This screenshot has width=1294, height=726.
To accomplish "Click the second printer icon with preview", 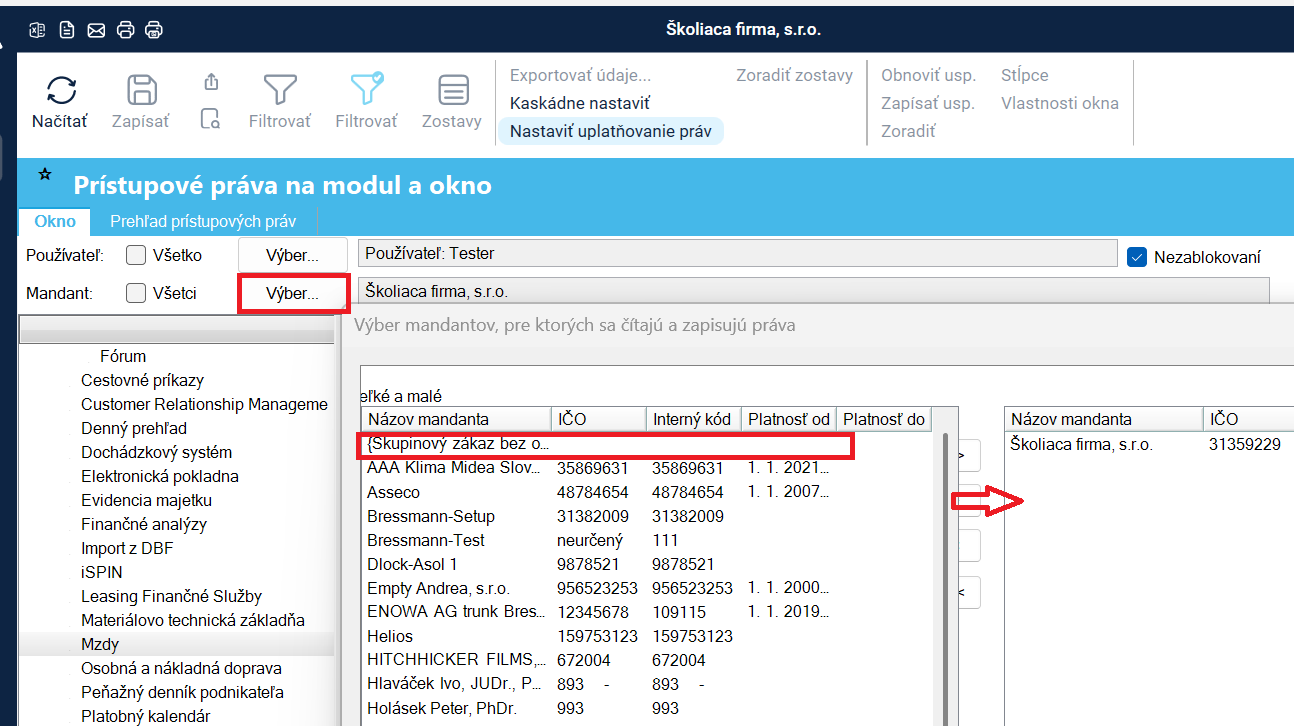I will 154,30.
